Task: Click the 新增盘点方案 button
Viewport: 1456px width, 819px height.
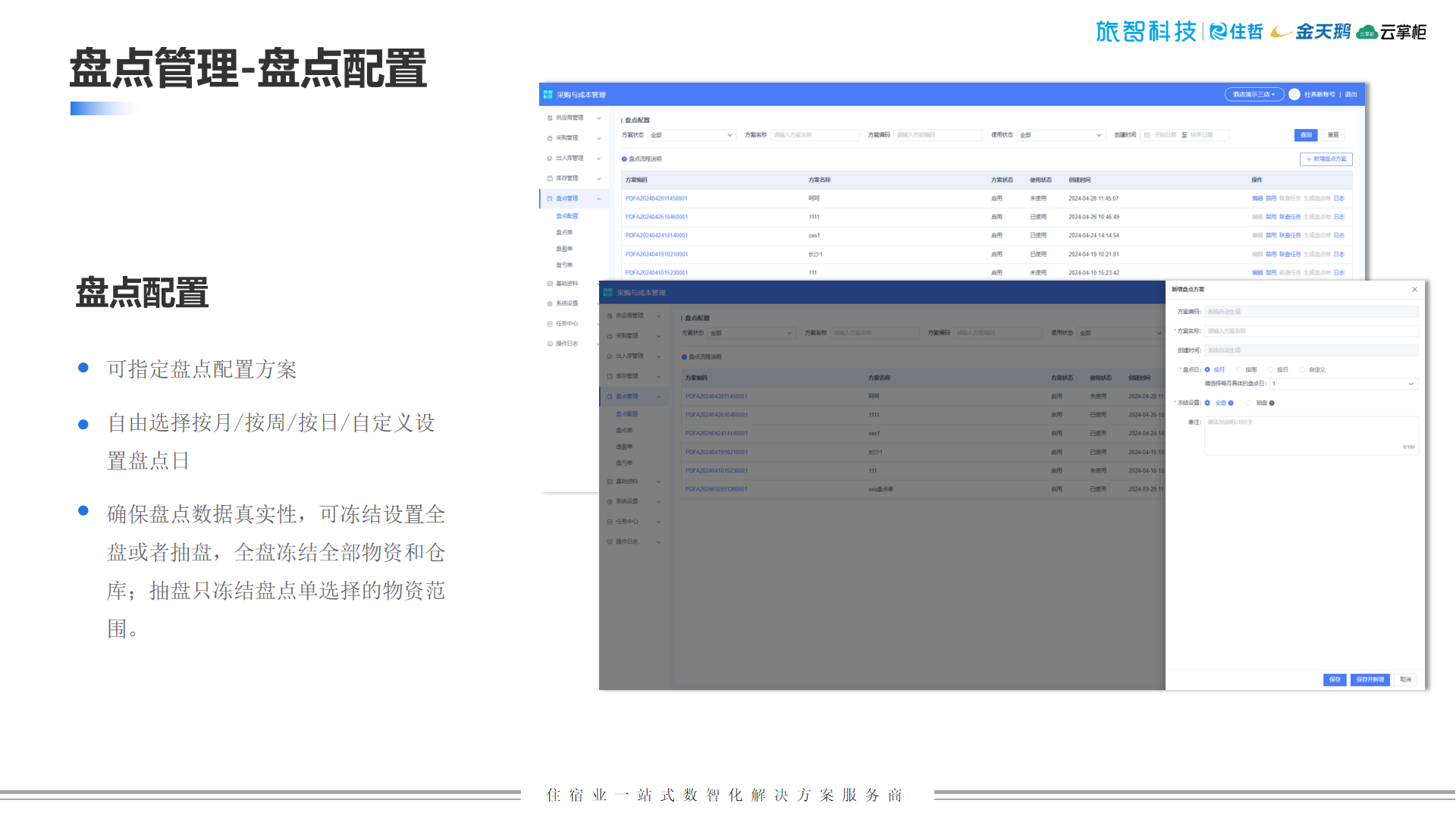Action: point(1326,159)
